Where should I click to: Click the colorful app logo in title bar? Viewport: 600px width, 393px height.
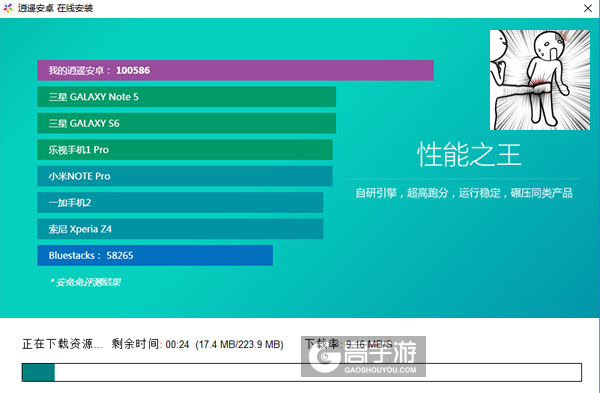coord(8,8)
